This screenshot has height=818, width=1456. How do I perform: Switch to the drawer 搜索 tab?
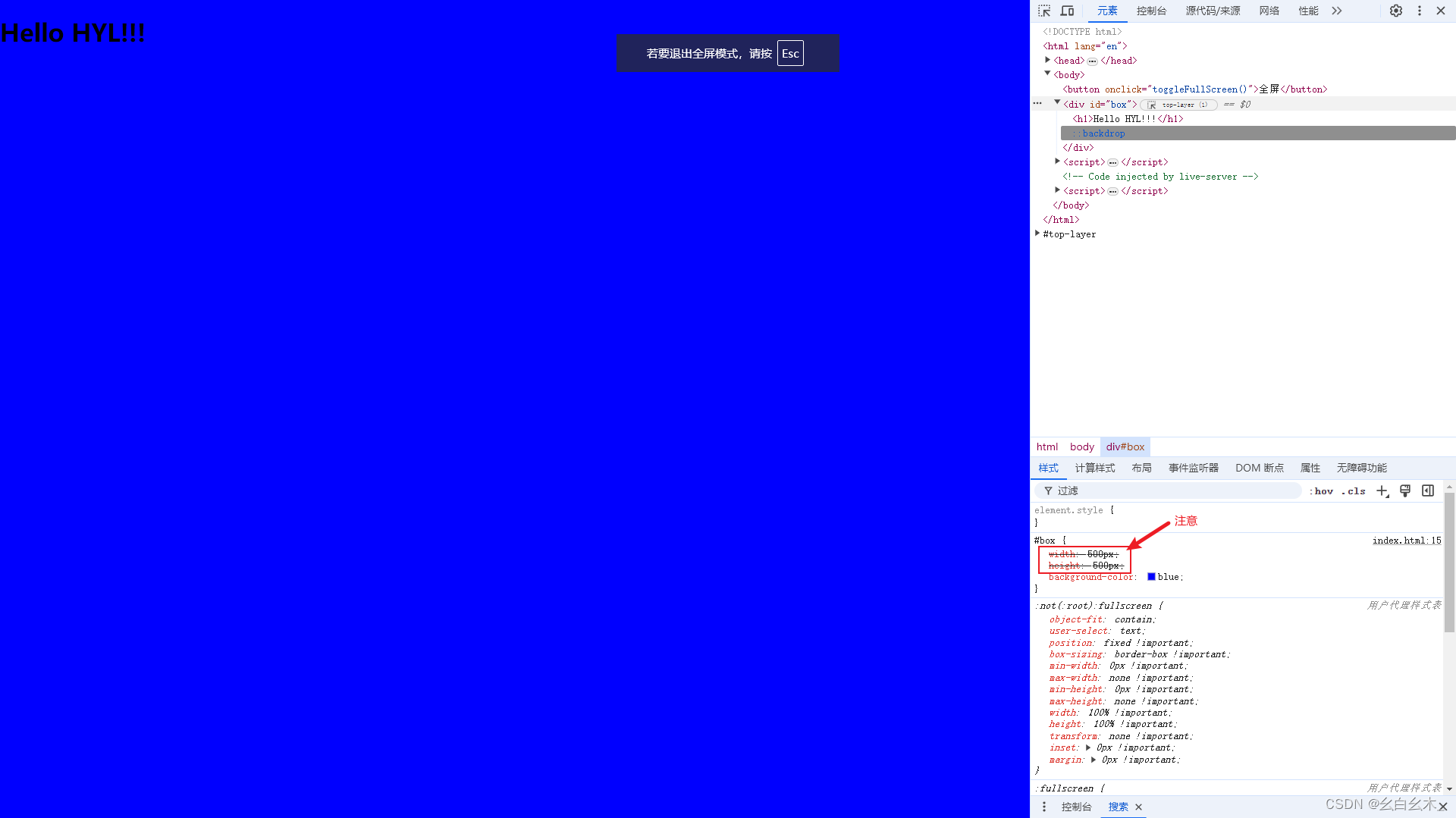click(1118, 807)
